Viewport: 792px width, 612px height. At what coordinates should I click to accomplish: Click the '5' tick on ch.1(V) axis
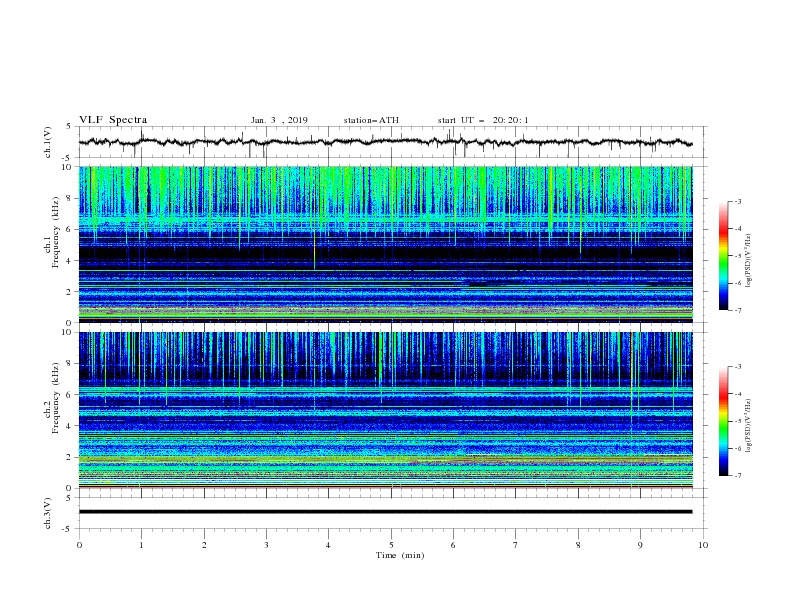tap(69, 127)
